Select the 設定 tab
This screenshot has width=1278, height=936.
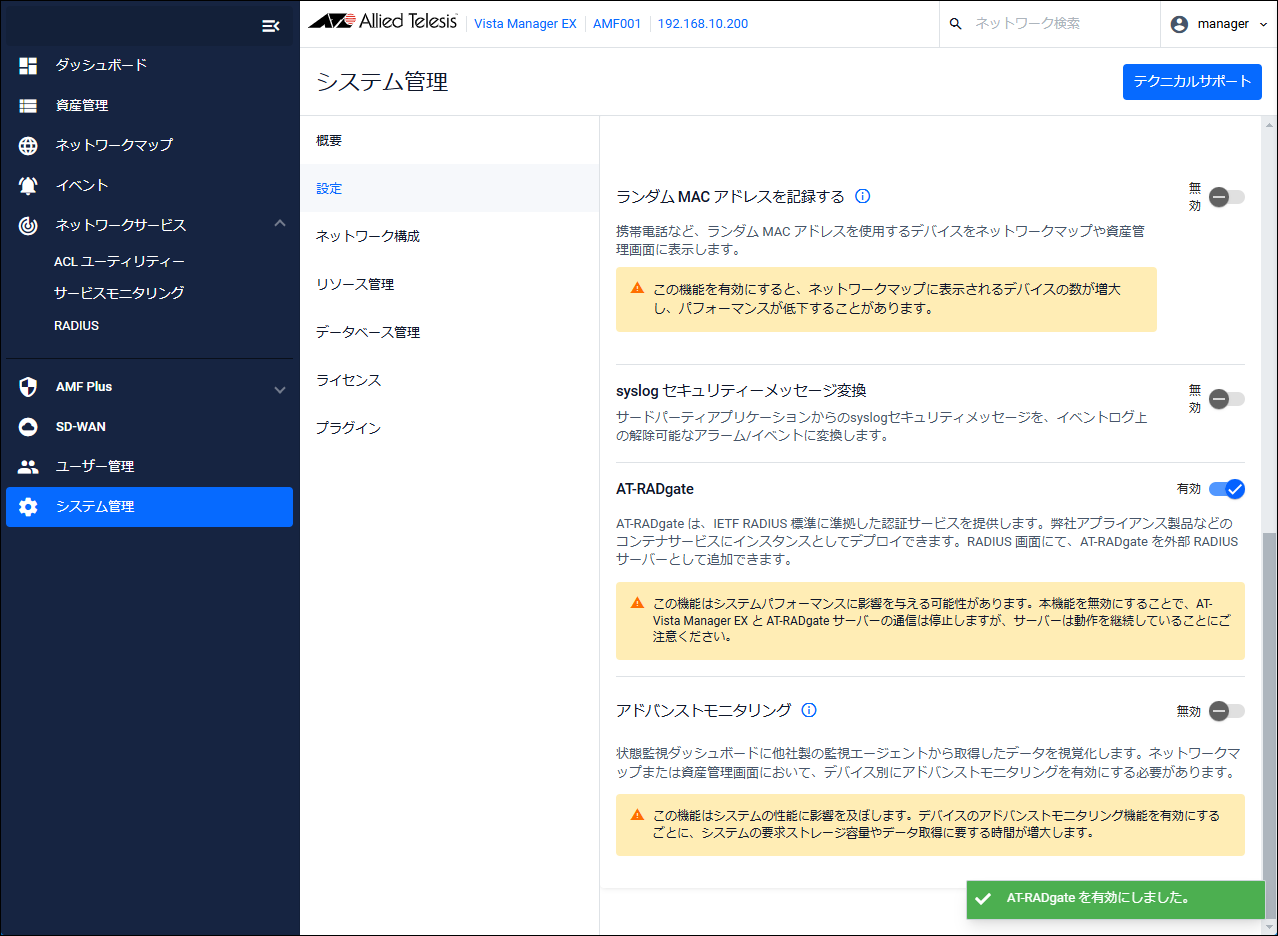[449, 188]
